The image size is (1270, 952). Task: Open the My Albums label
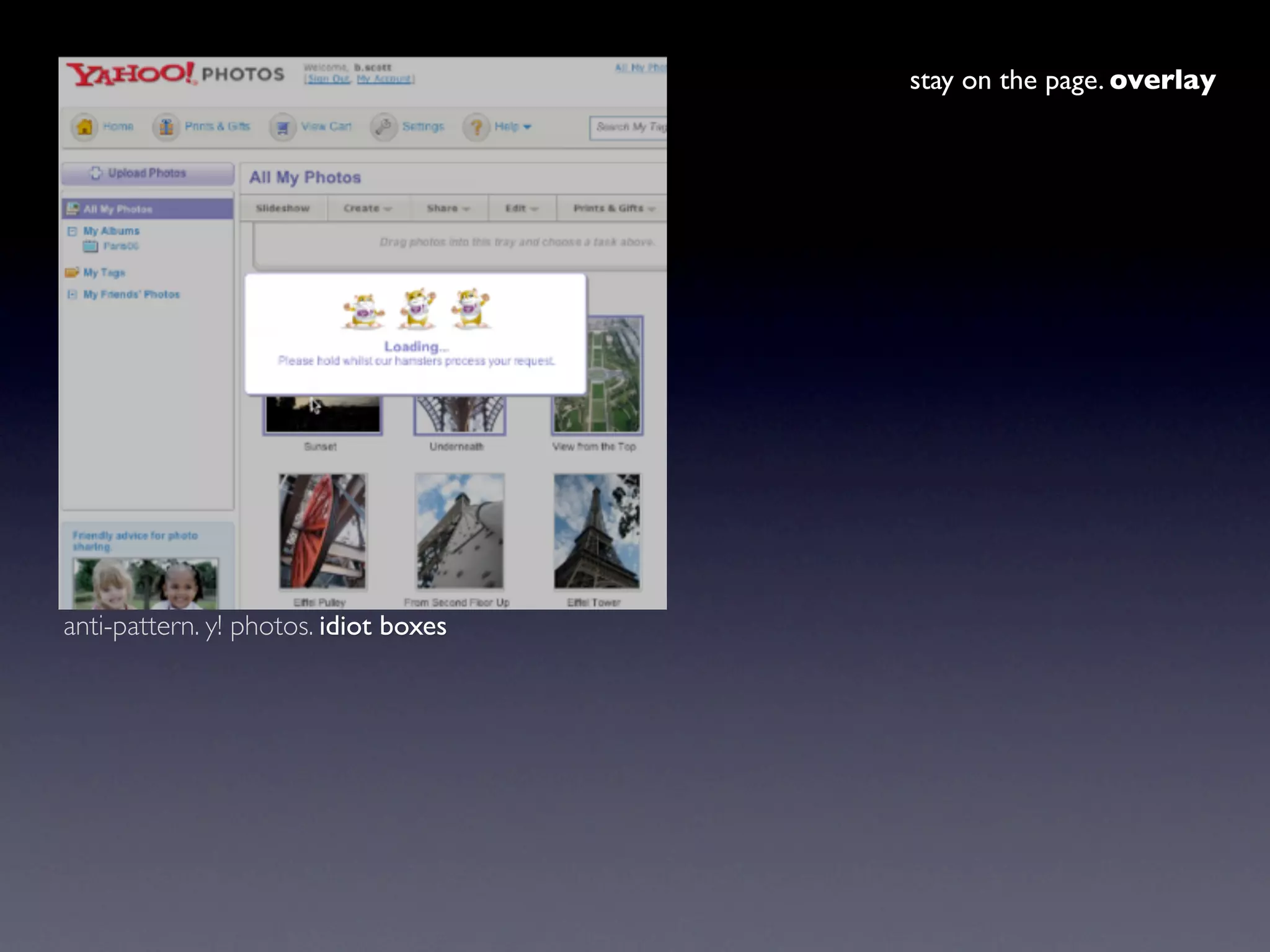(112, 231)
